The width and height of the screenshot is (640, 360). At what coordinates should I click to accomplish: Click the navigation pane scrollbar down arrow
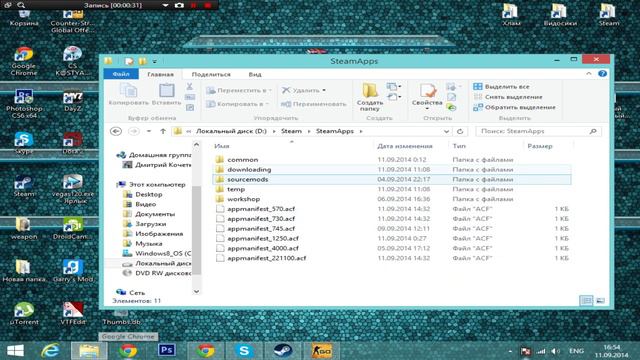[x=196, y=291]
